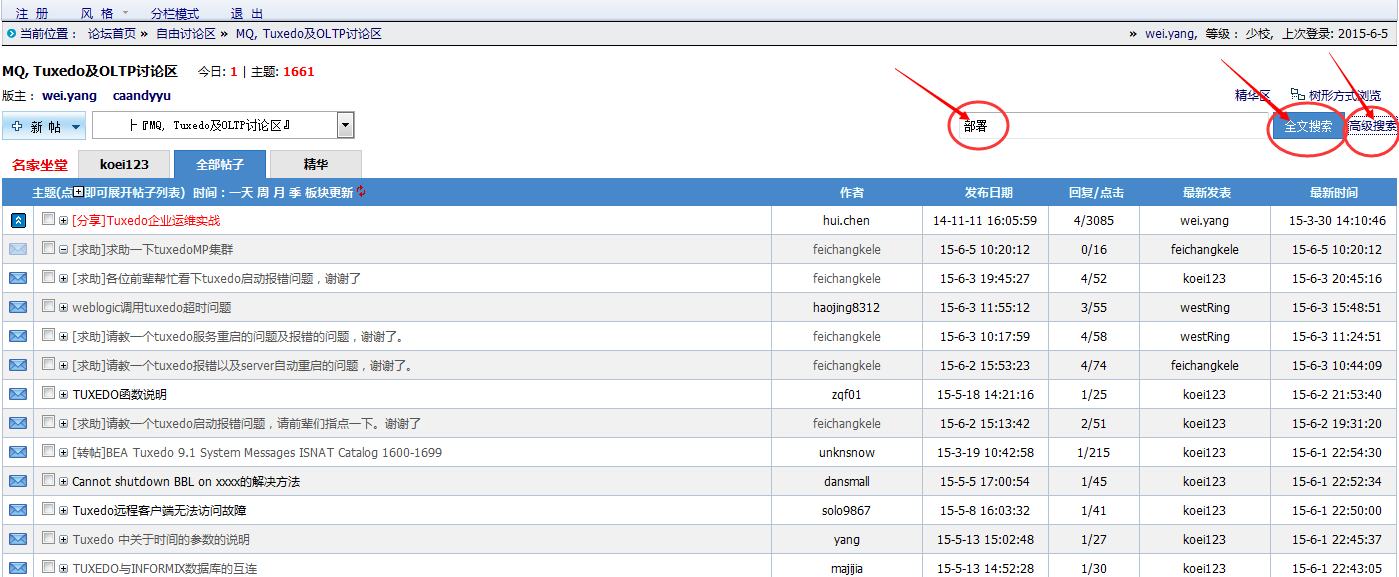Screen dimensions: 1399x577
Task: Click the envelope icon beside Tuxedo远程客户端无法访问故障
Action: (18, 510)
